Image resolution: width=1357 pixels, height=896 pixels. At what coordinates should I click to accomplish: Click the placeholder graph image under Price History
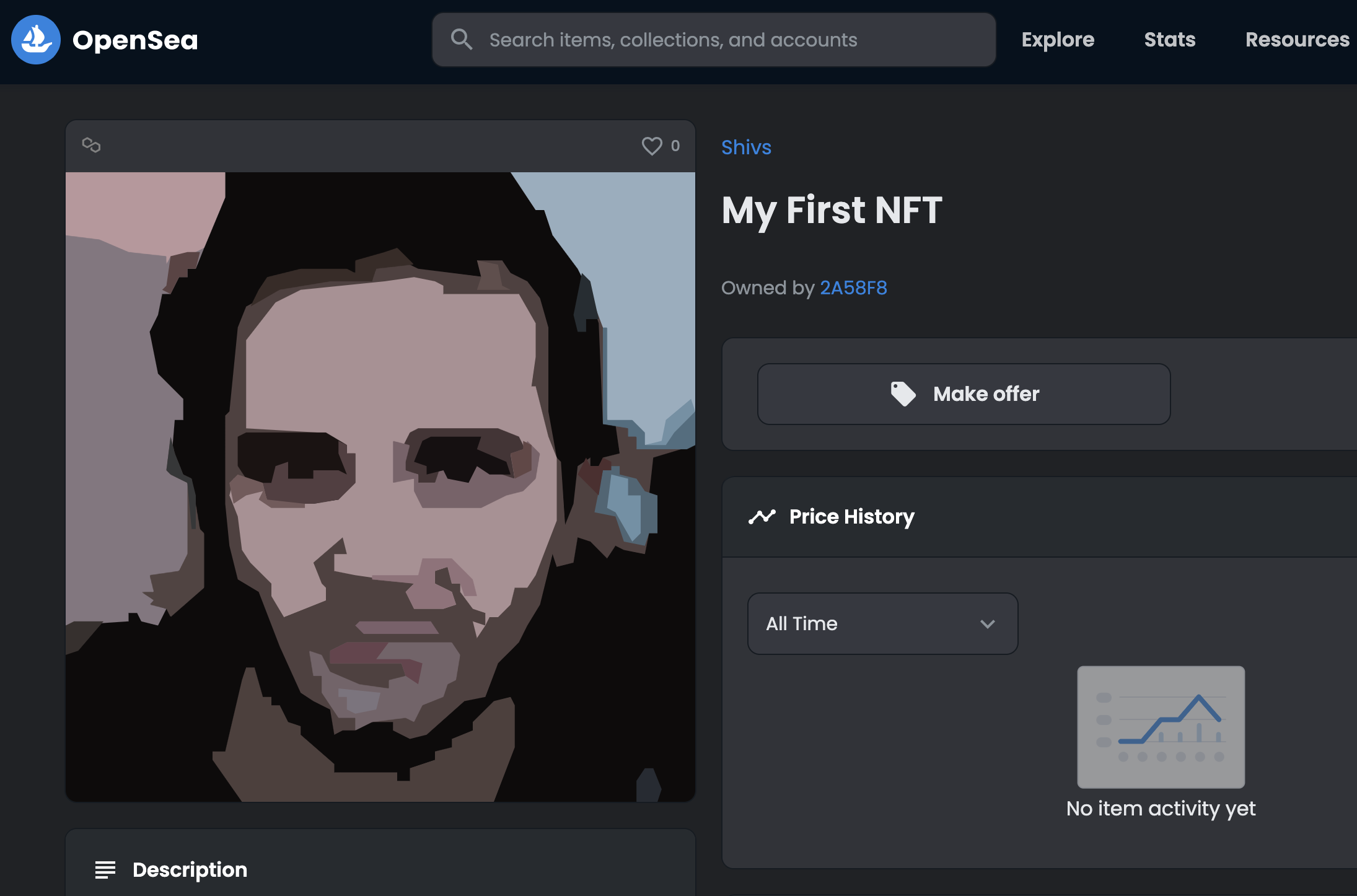tap(1161, 727)
